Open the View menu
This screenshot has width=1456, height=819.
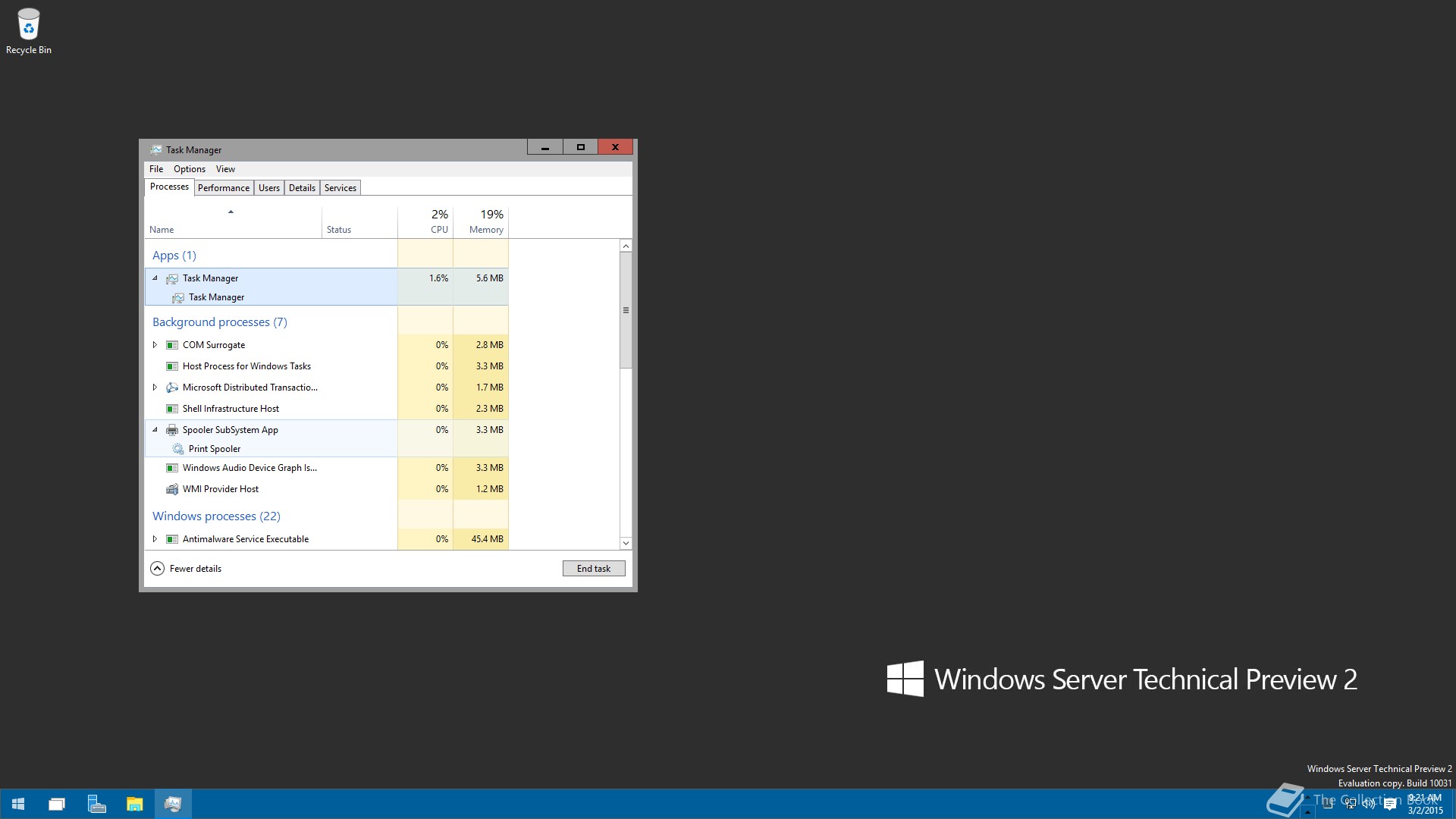click(x=225, y=169)
